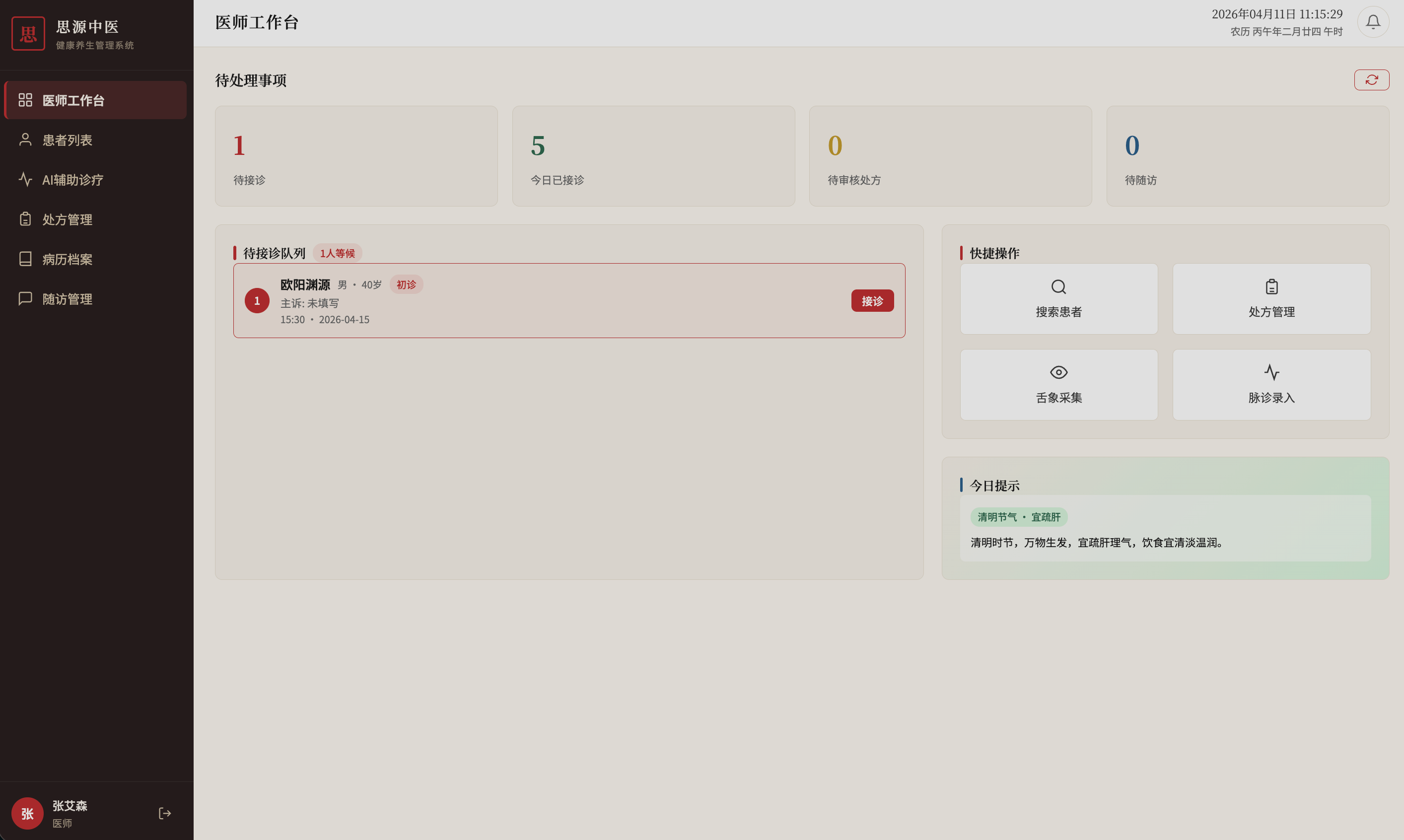Click the 待审核处方 statistics card
Screen dimensions: 1404x840
pos(950,156)
